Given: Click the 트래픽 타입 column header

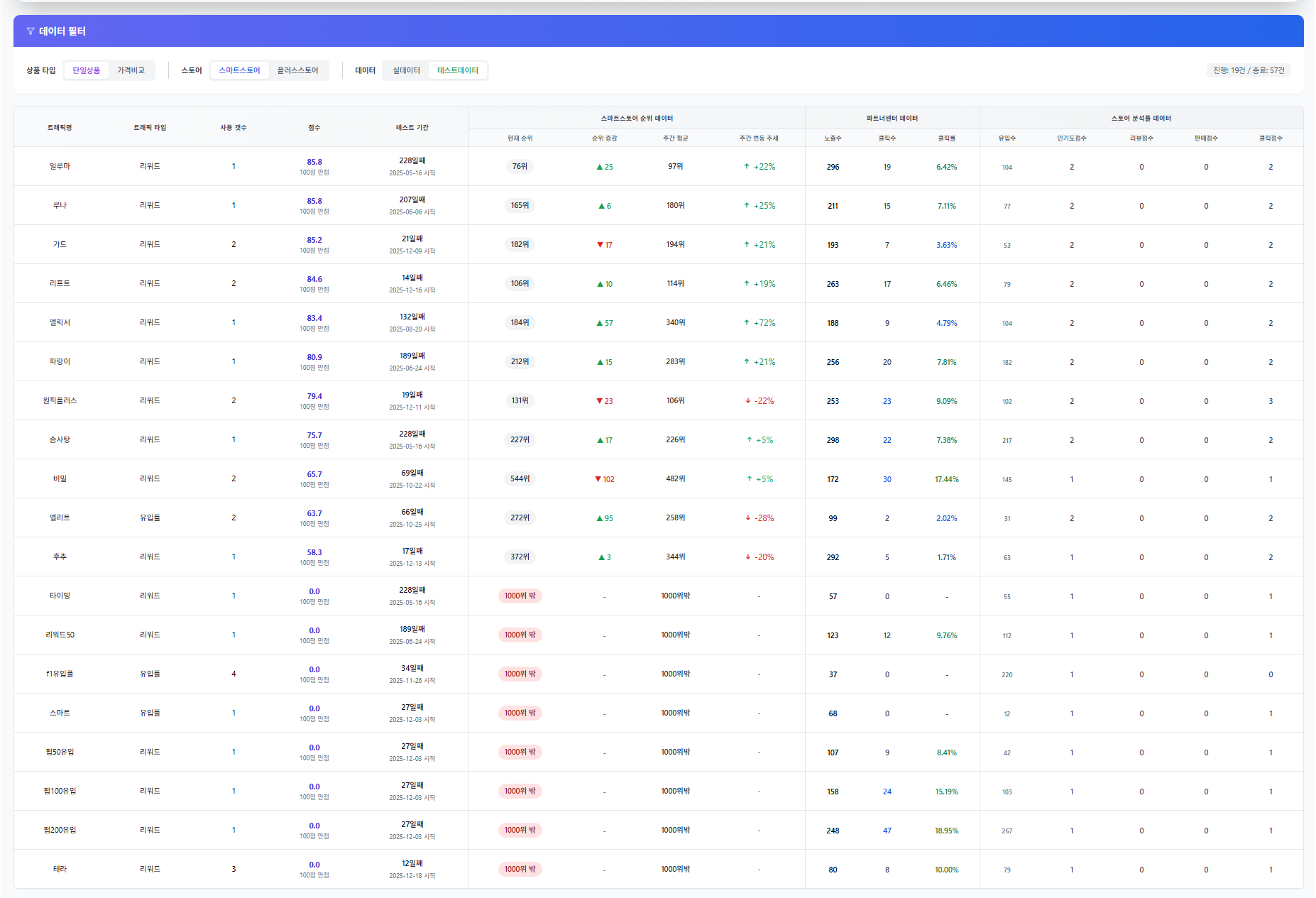Looking at the screenshot, I should click(150, 128).
